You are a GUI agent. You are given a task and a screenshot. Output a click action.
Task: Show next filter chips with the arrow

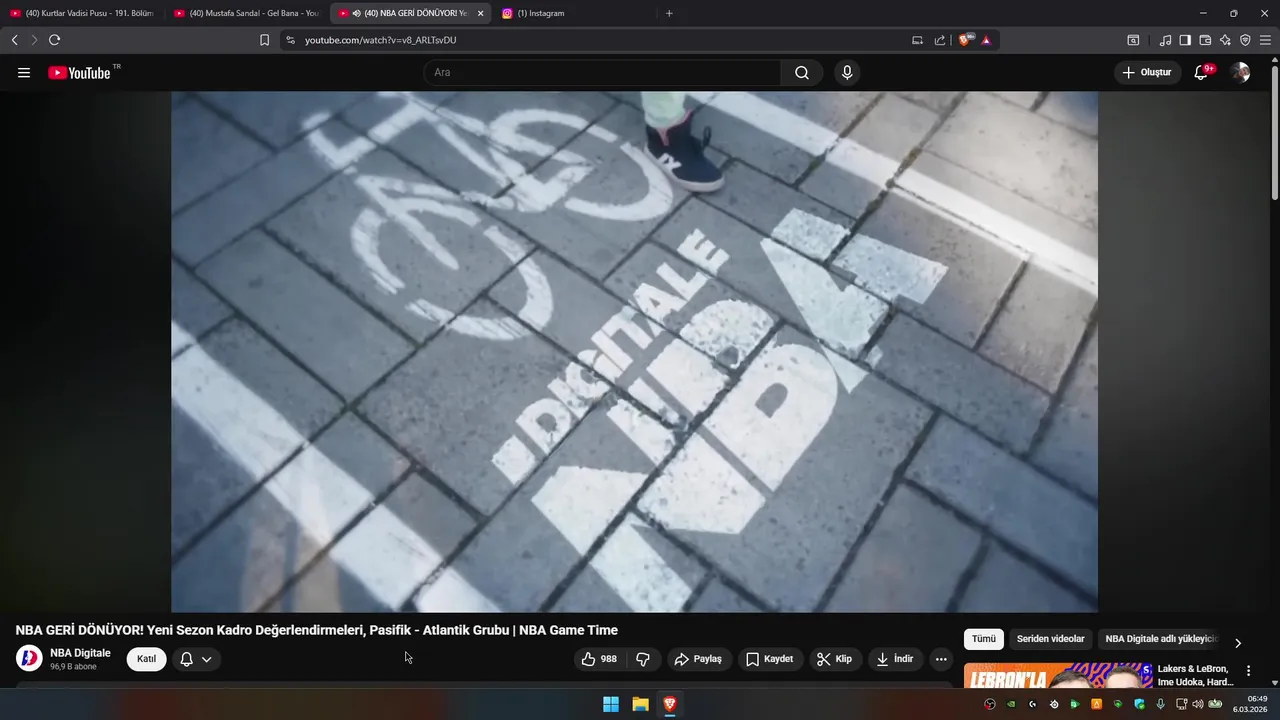[1237, 643]
